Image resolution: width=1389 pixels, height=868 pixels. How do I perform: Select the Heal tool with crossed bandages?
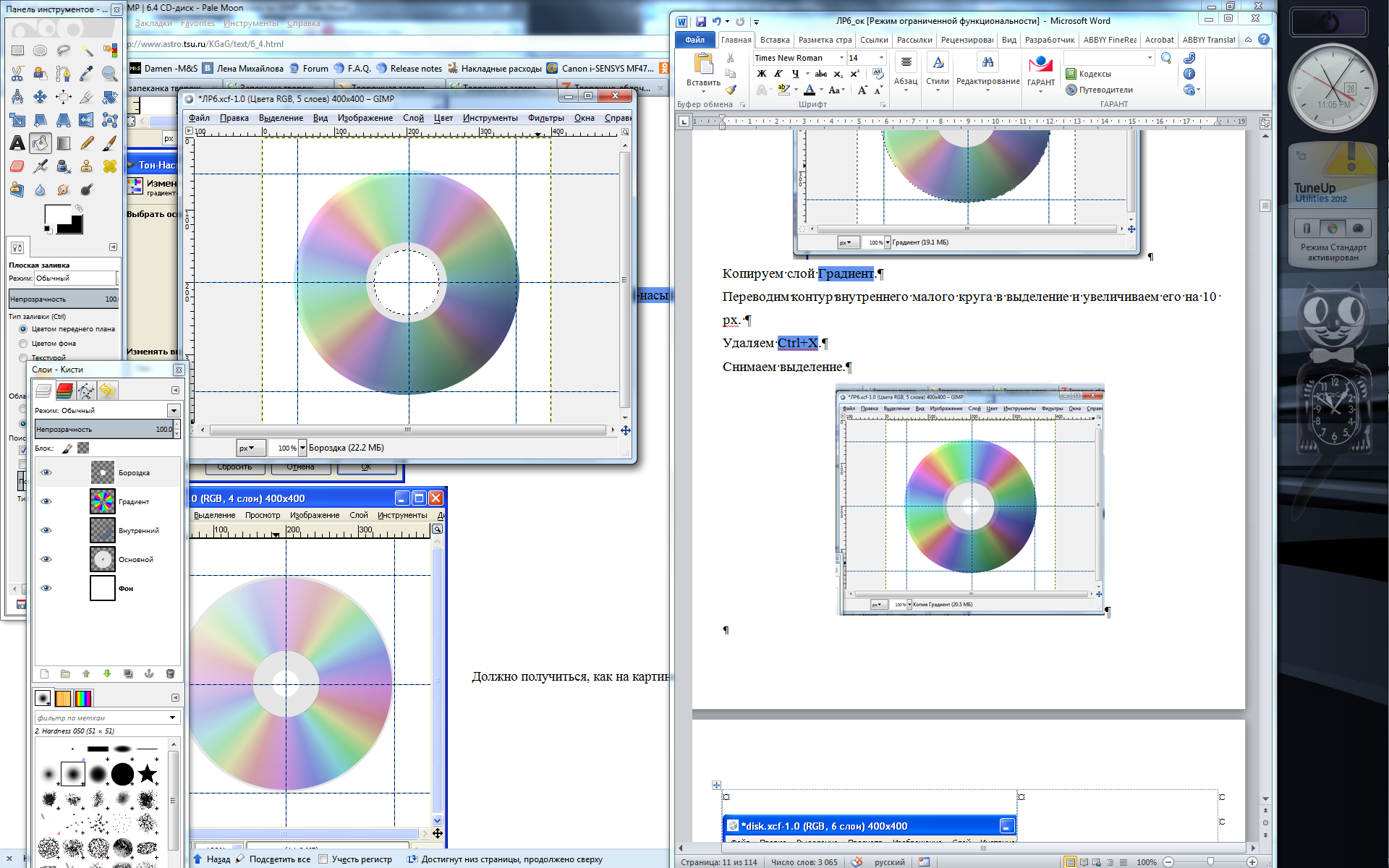pyautogui.click(x=110, y=166)
